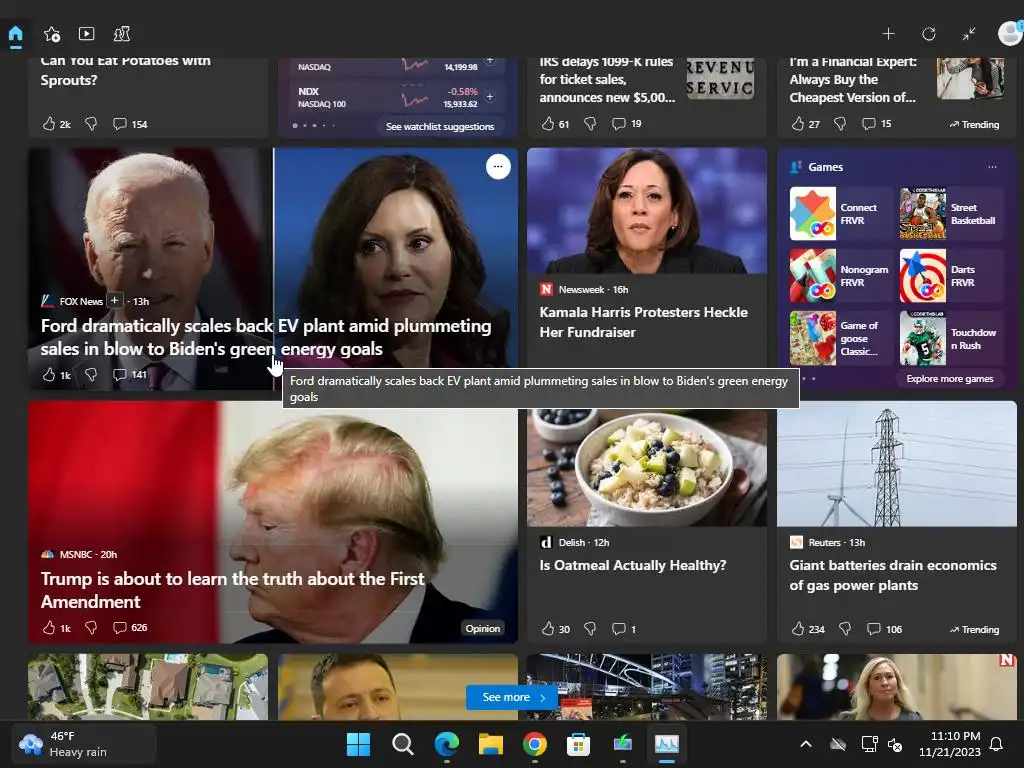Like the Trump First Amendment article

49,628
